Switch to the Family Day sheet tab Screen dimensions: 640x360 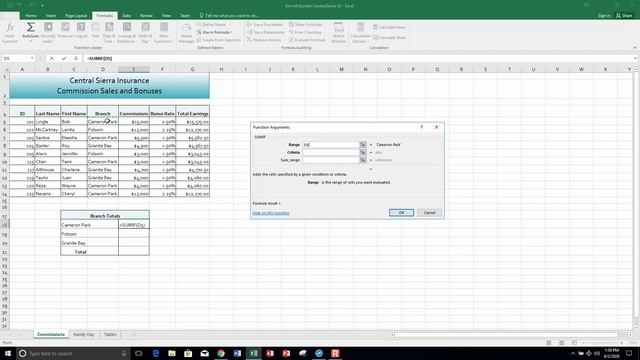84,334
